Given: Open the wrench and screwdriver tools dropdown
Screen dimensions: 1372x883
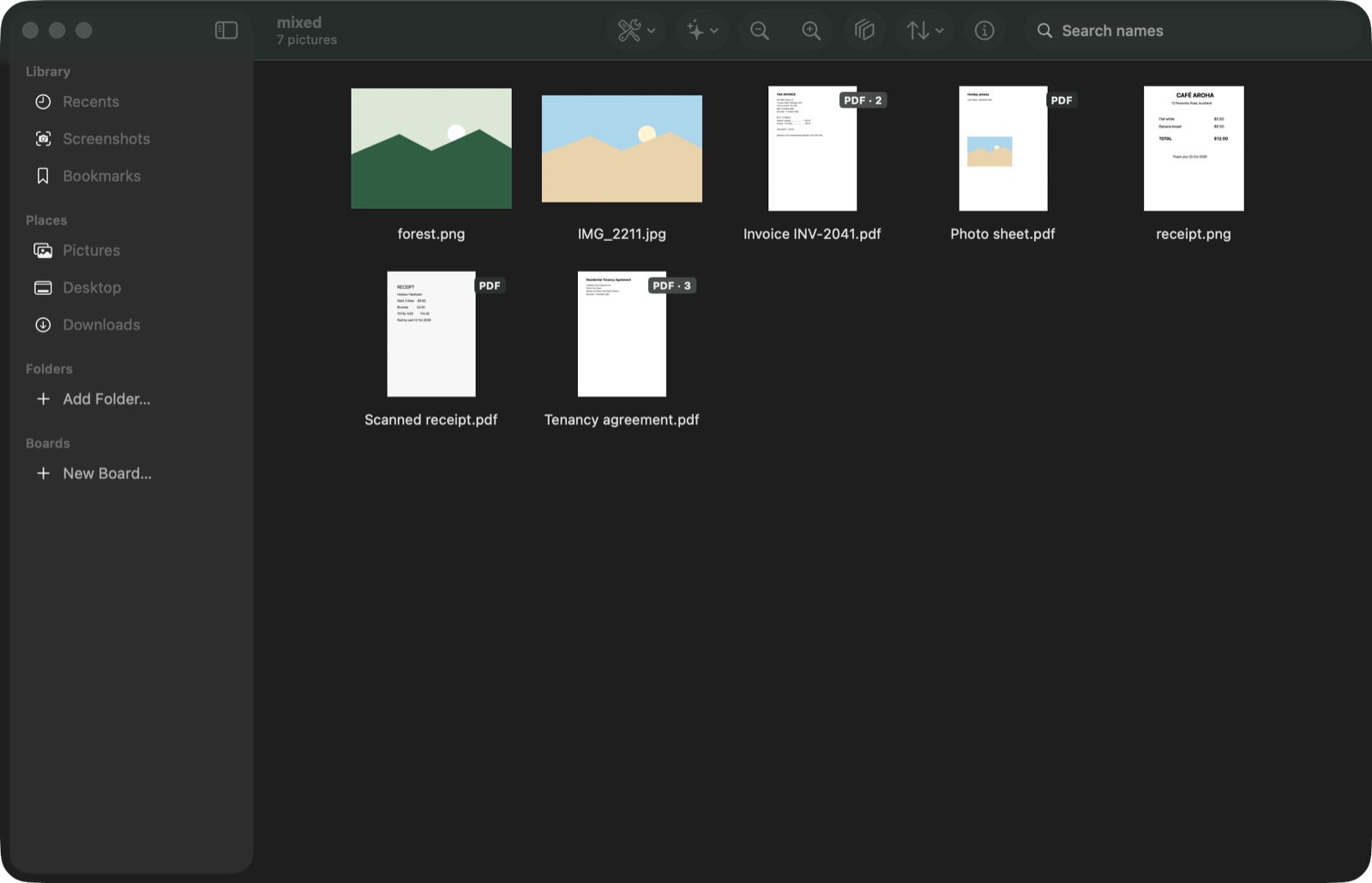Looking at the screenshot, I should pyautogui.click(x=636, y=31).
